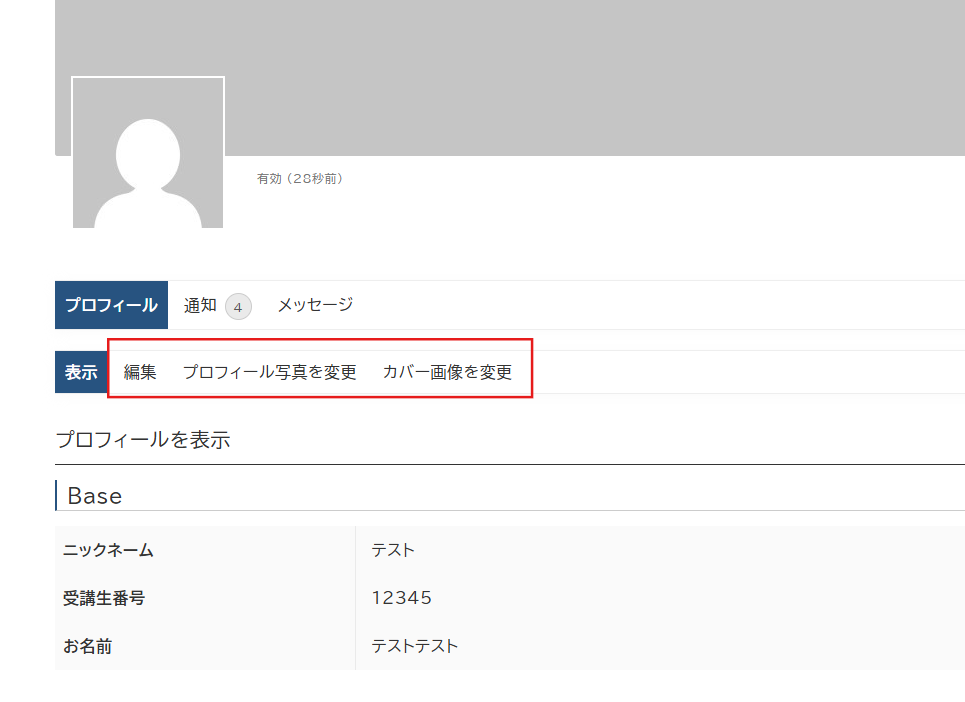
Task: Open the メッセージ tab
Action: pos(315,305)
